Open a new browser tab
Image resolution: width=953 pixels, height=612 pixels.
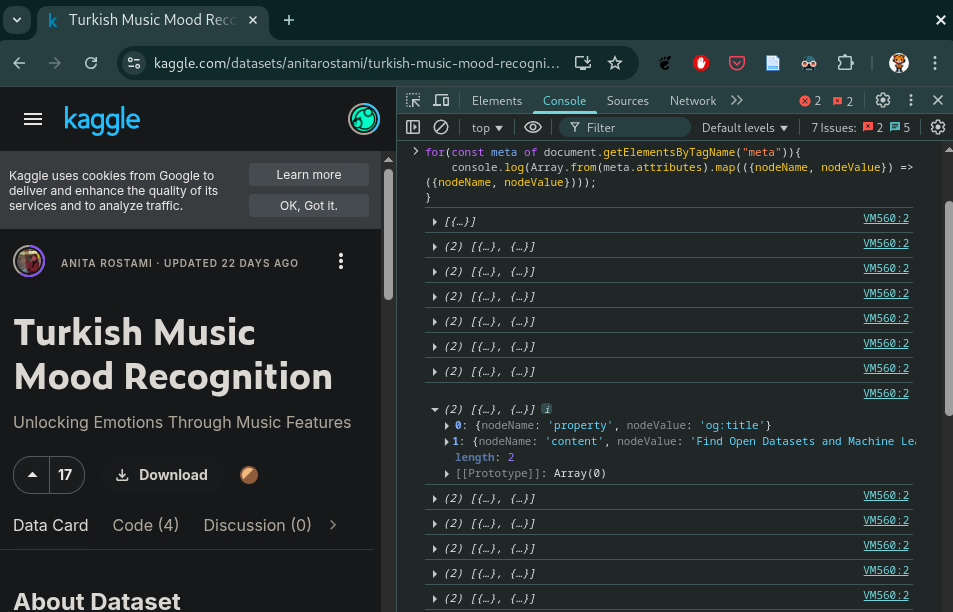(x=289, y=20)
